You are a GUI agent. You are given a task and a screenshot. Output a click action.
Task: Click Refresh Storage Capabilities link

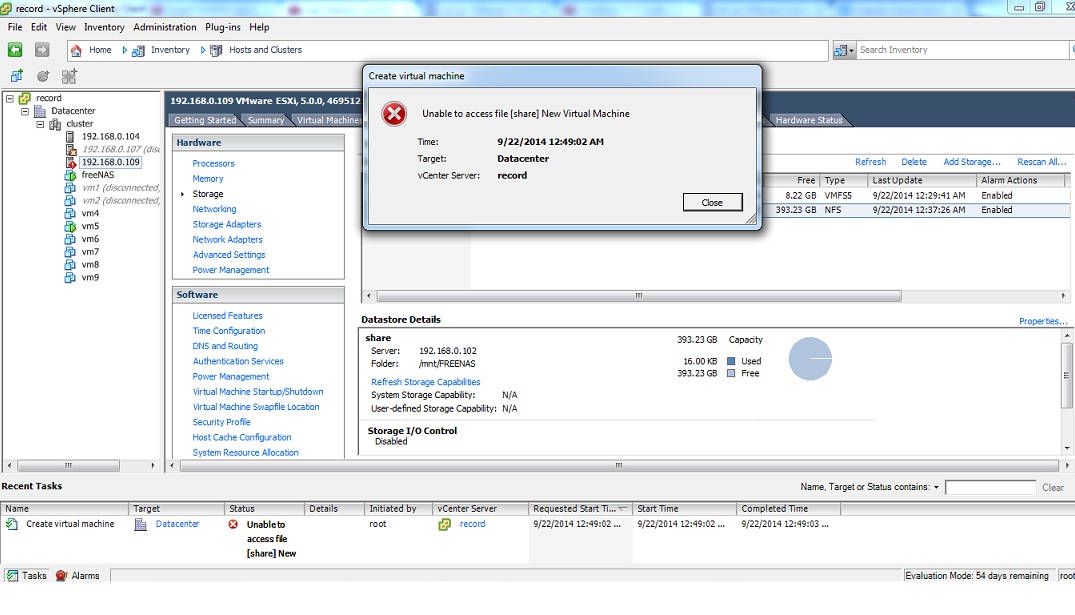pos(426,382)
